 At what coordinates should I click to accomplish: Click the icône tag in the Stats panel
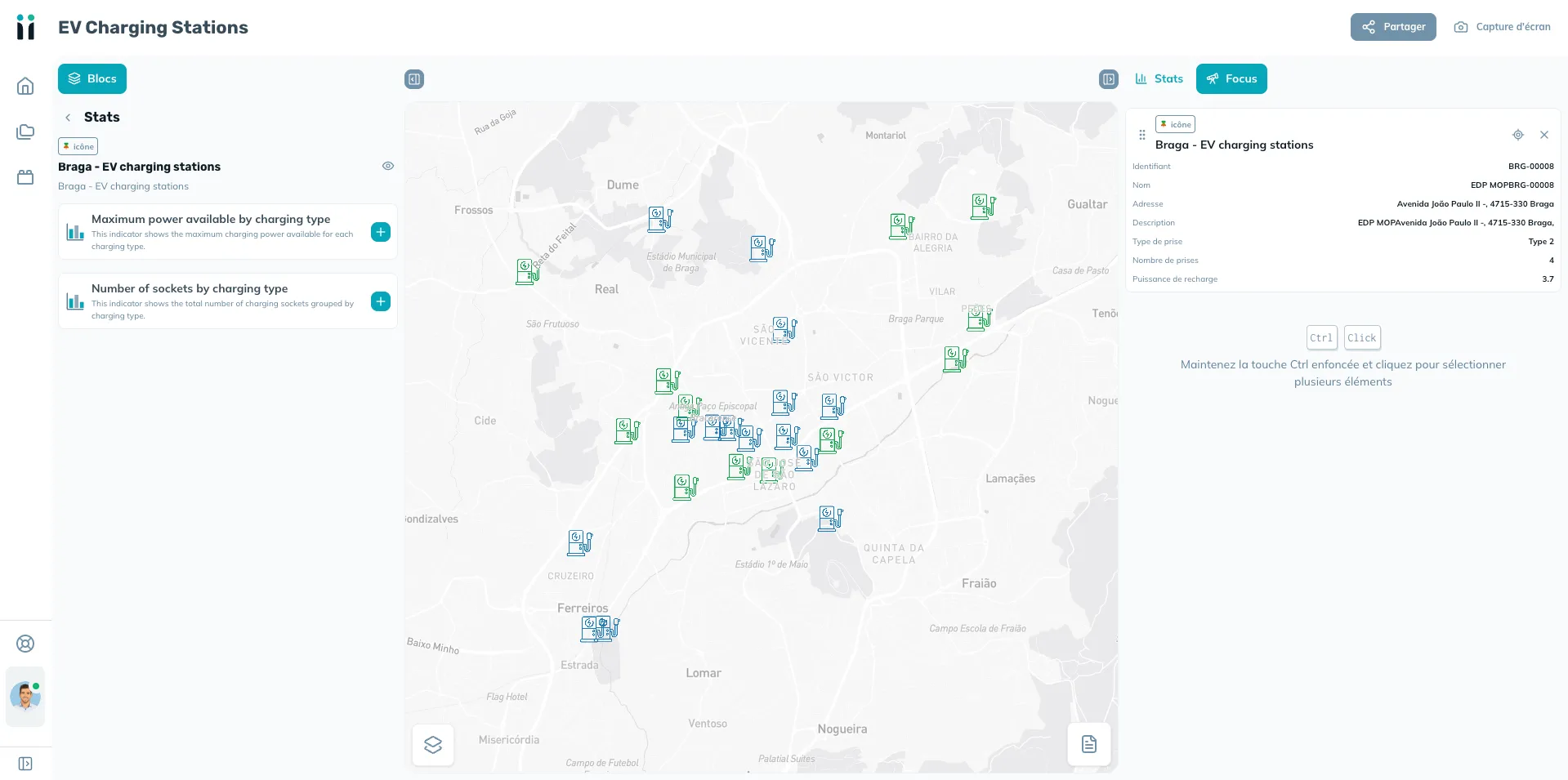click(x=78, y=146)
